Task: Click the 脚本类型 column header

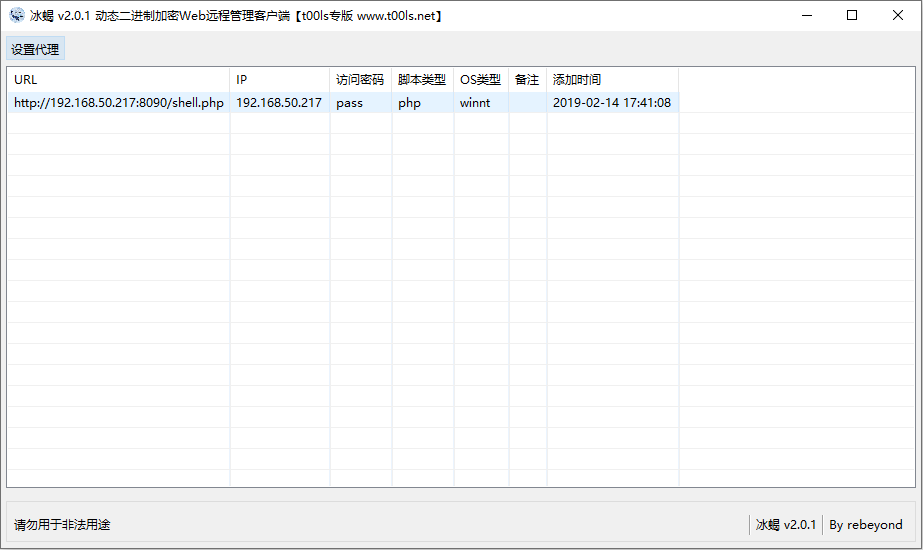Action: click(422, 80)
